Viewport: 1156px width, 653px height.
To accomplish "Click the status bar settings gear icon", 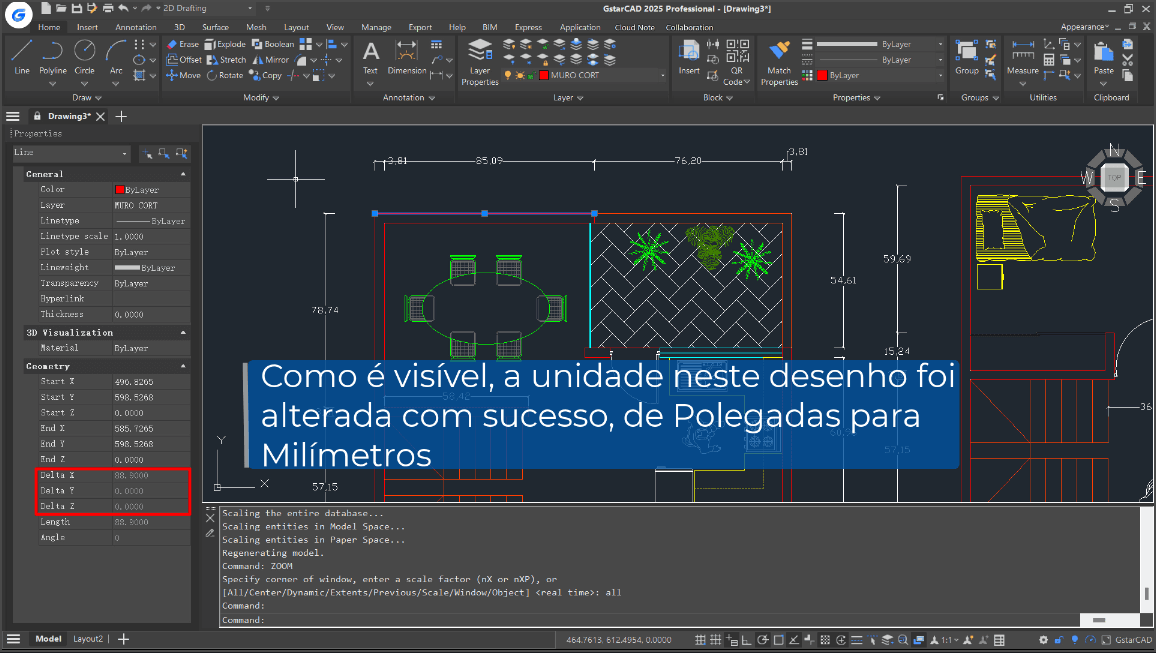I will [1043, 640].
